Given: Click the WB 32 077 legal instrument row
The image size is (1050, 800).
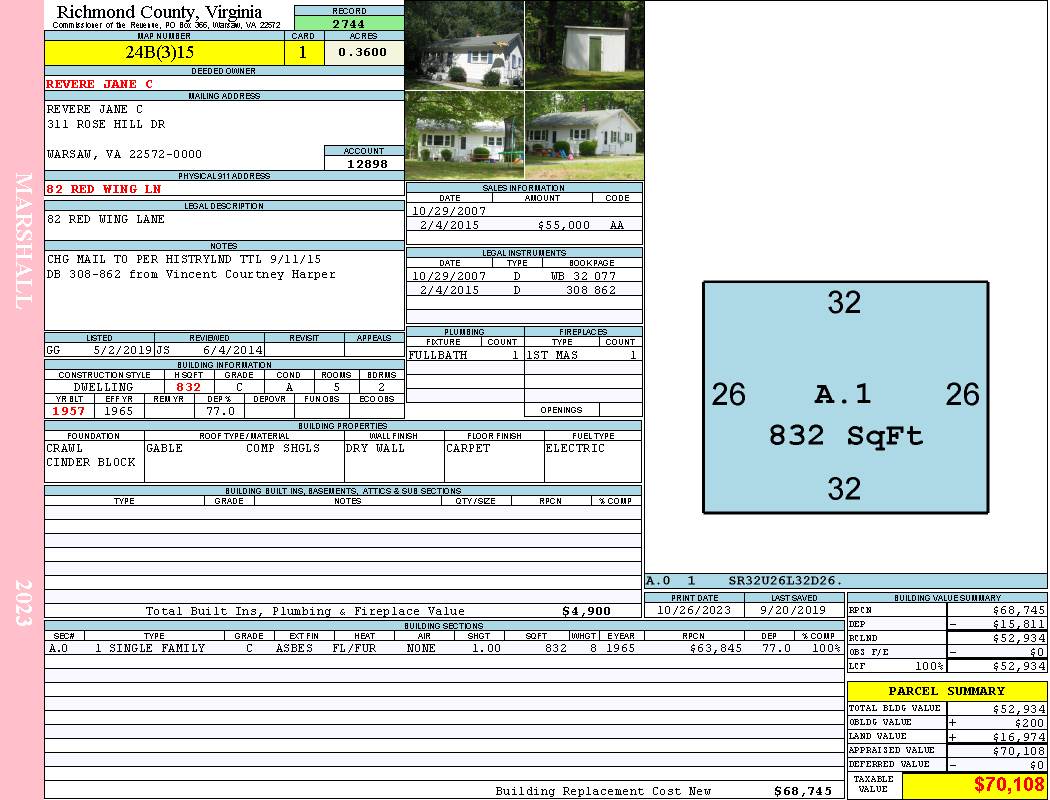Looking at the screenshot, I should pyautogui.click(x=524, y=275).
